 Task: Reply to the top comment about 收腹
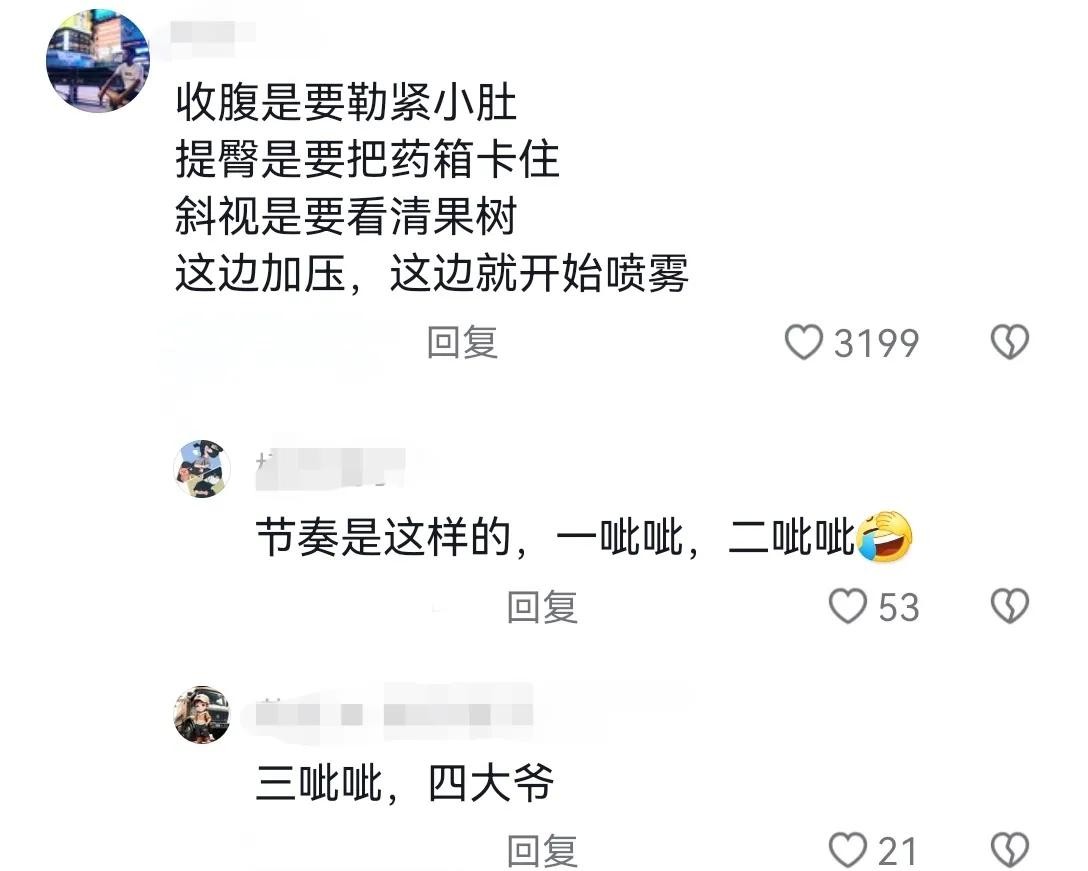coord(462,342)
